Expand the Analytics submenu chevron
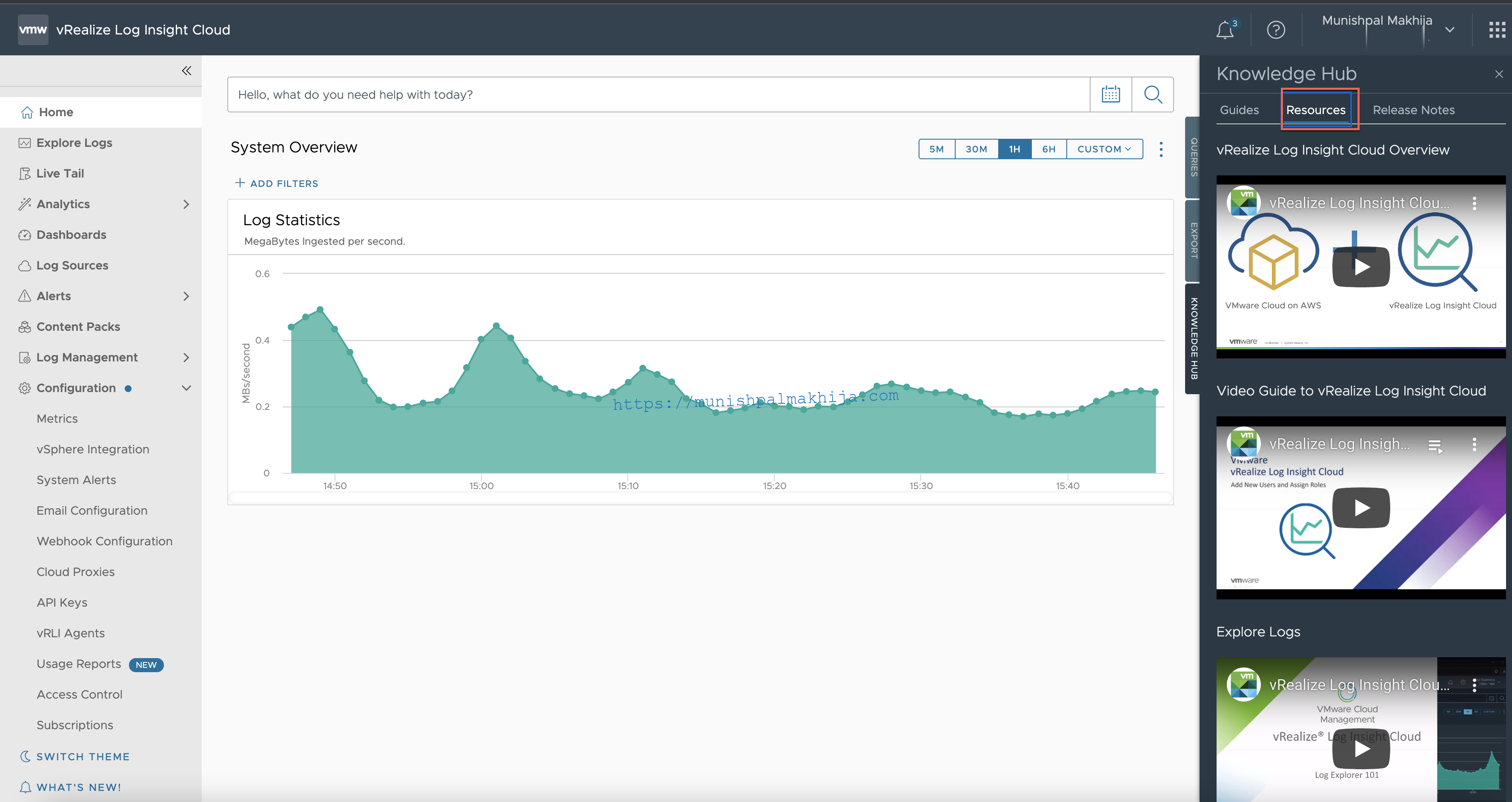The width and height of the screenshot is (1512, 802). tap(186, 204)
